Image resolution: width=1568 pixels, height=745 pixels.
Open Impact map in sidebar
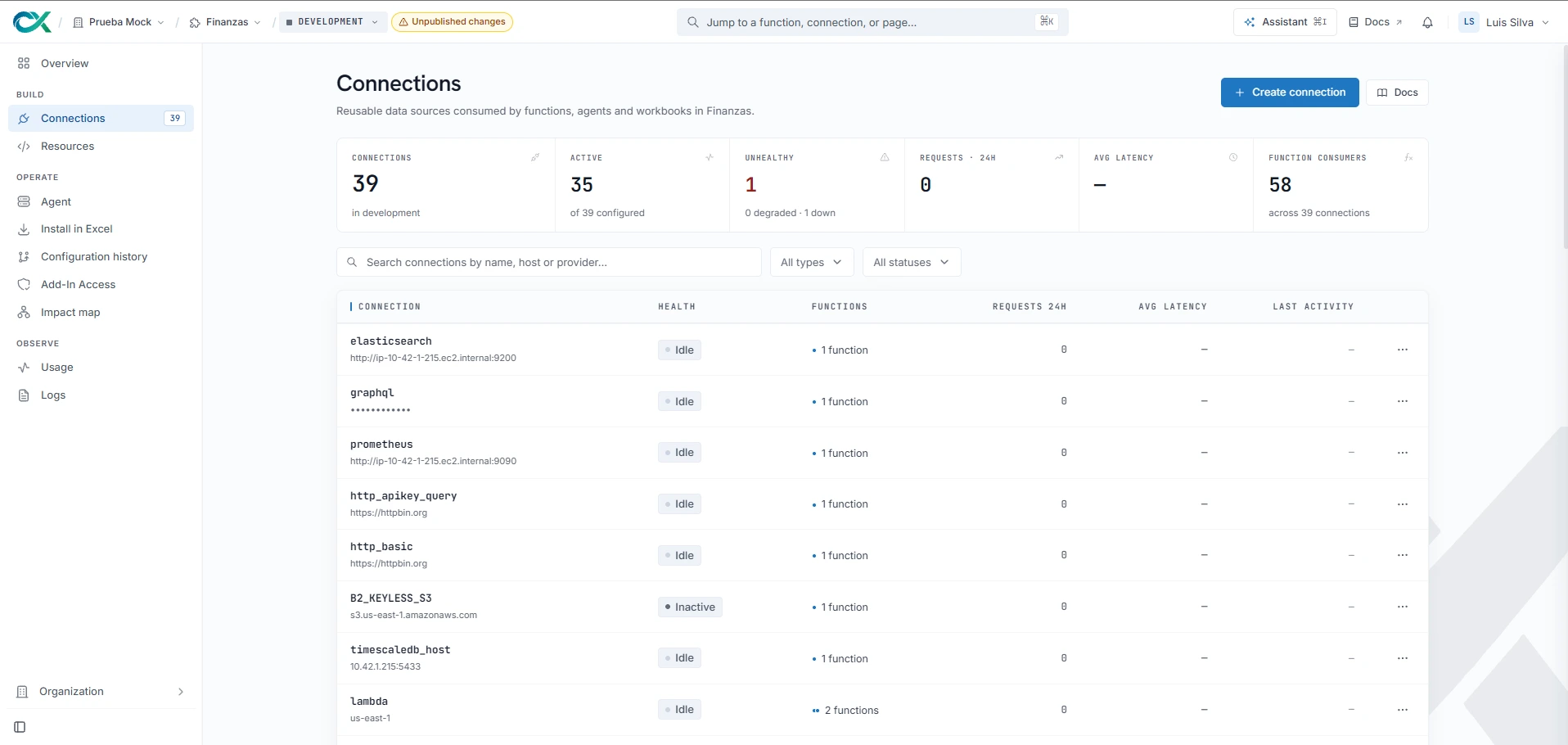tap(101, 313)
